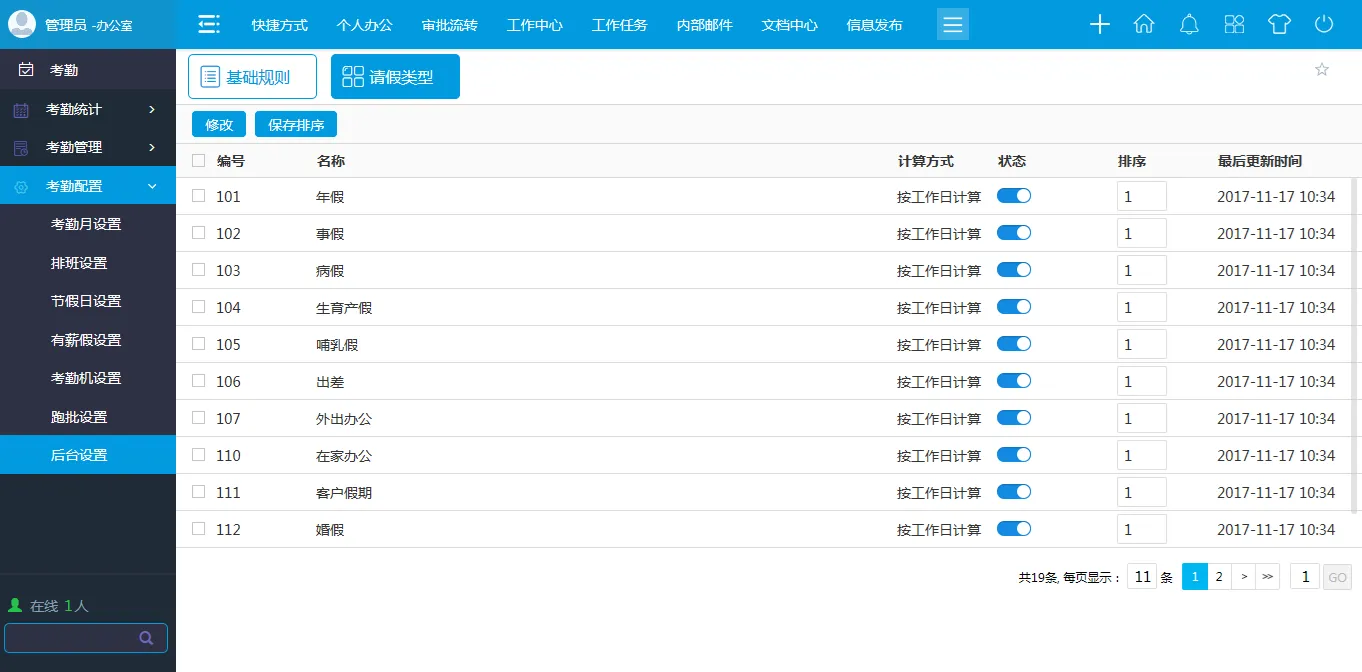
Task: Collapse sidebar with the menu toggle icon
Action: point(208,25)
